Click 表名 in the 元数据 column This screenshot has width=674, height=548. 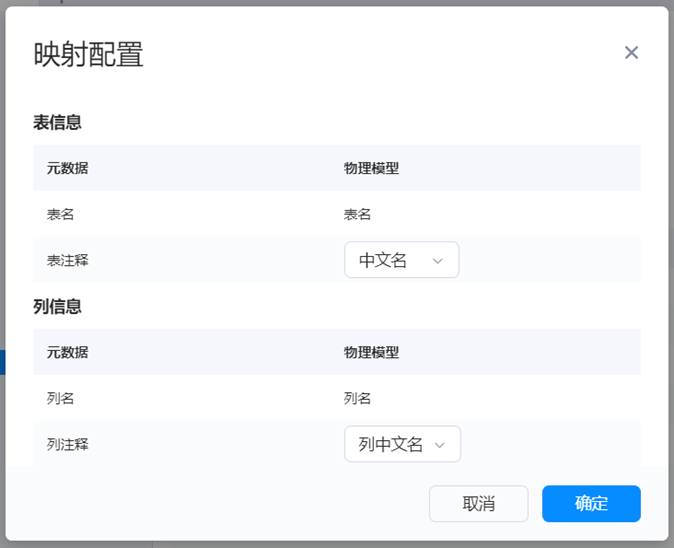(x=60, y=214)
